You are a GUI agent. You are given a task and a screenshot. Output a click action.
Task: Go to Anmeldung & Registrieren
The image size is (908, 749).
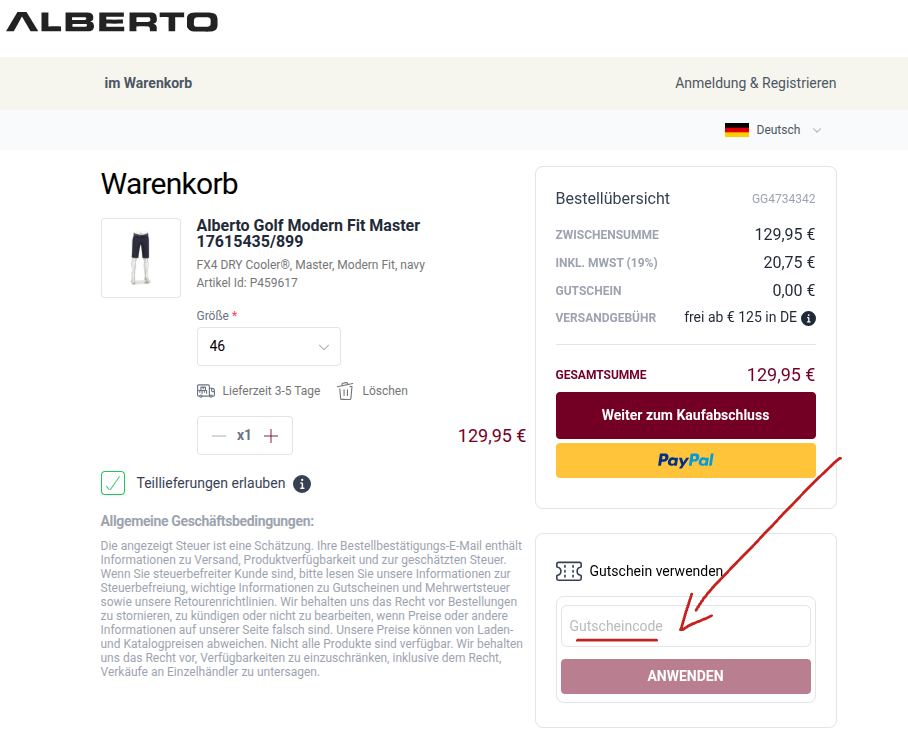point(755,83)
